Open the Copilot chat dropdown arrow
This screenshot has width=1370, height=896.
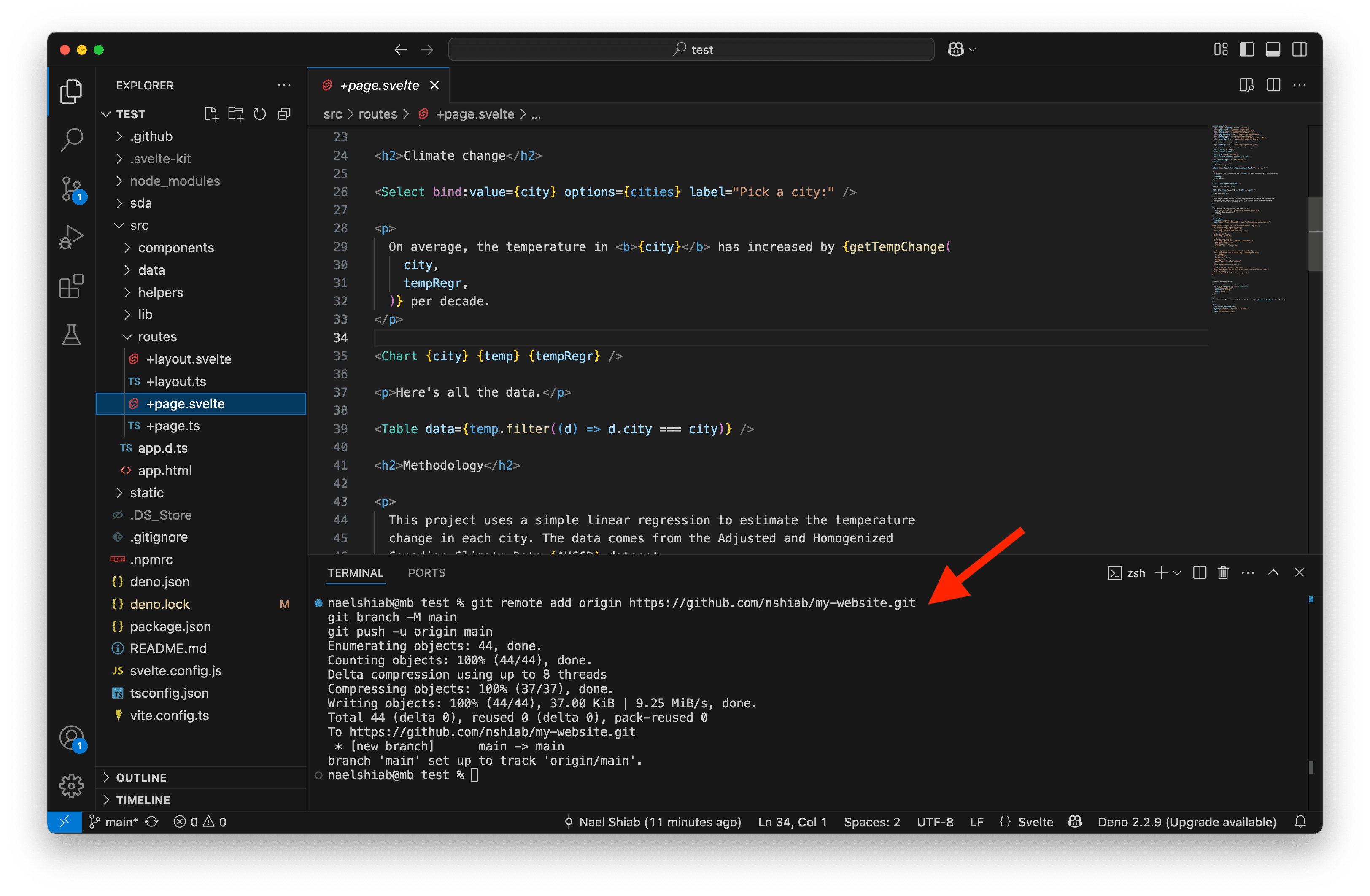tap(973, 49)
